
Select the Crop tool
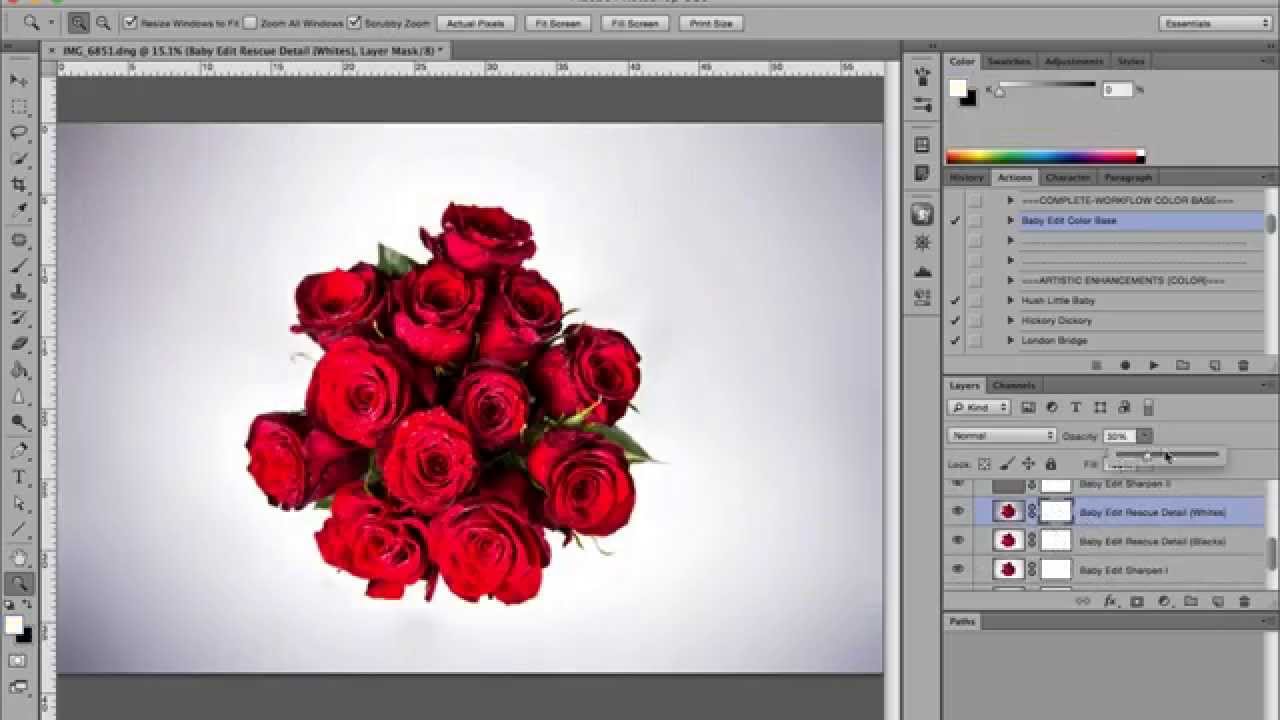(x=19, y=184)
